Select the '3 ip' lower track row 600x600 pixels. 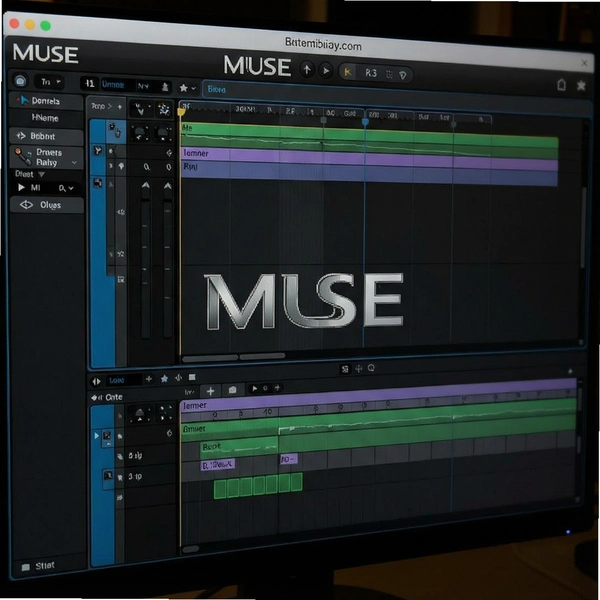[150, 477]
